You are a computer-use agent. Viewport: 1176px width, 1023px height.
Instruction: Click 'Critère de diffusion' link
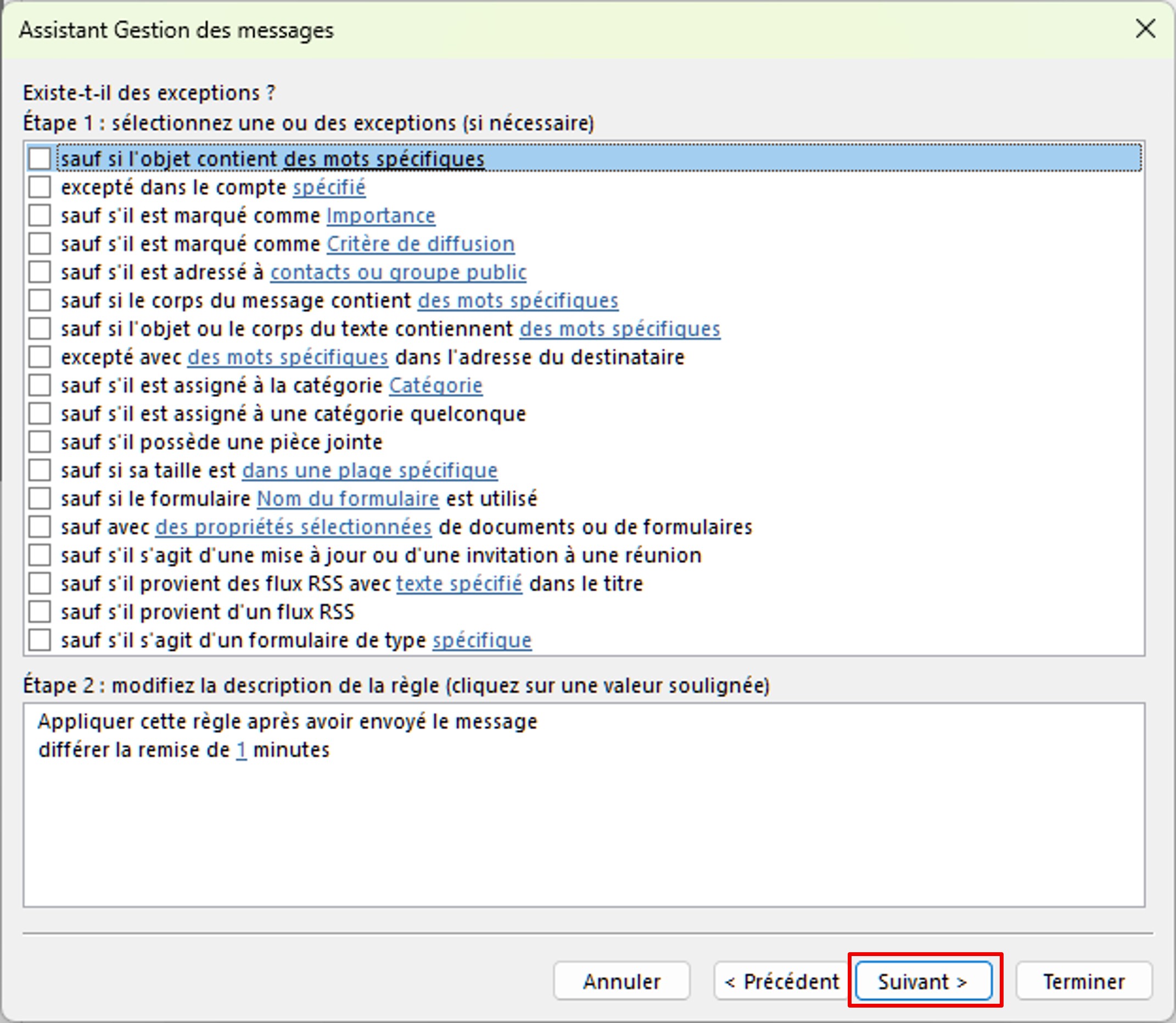[420, 244]
